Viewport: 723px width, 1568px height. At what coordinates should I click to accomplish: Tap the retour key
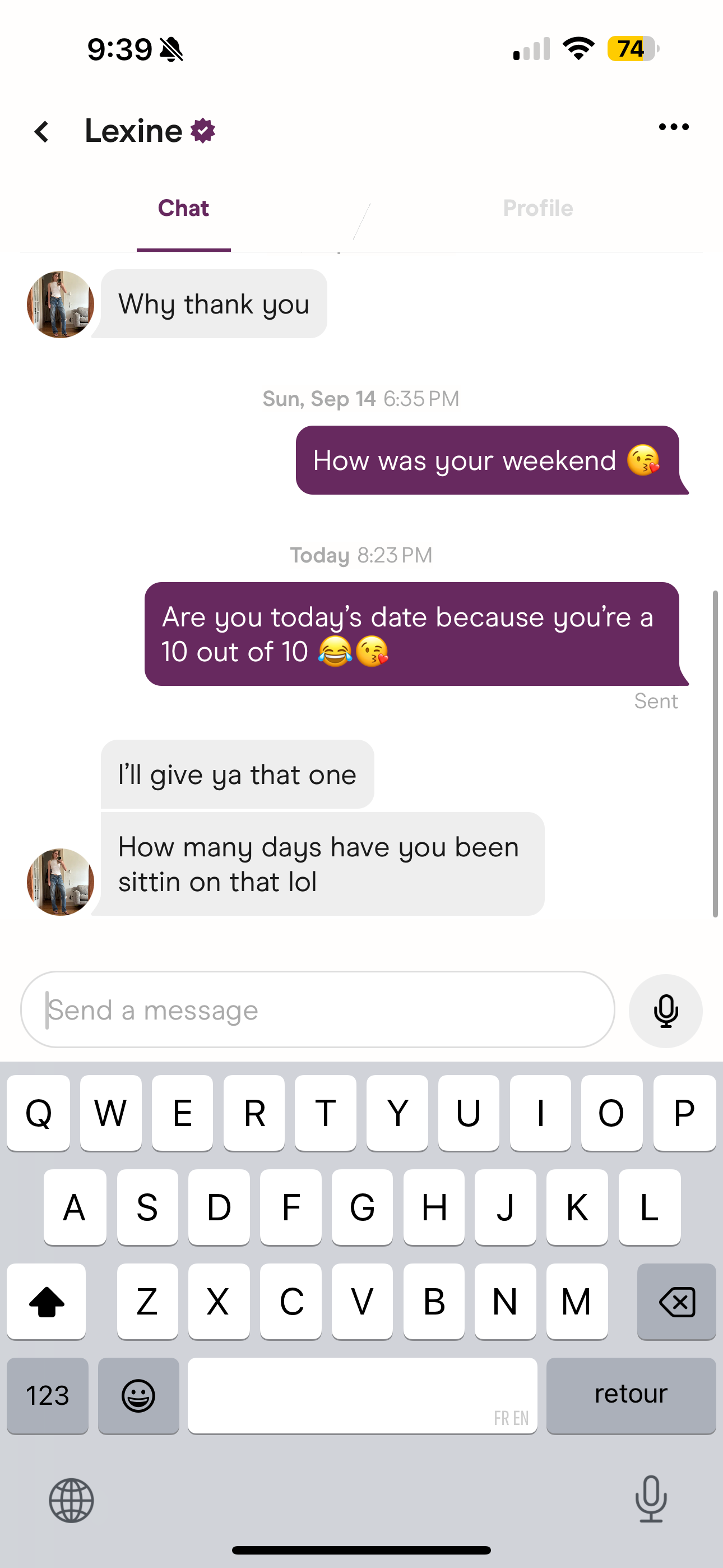tap(631, 1395)
